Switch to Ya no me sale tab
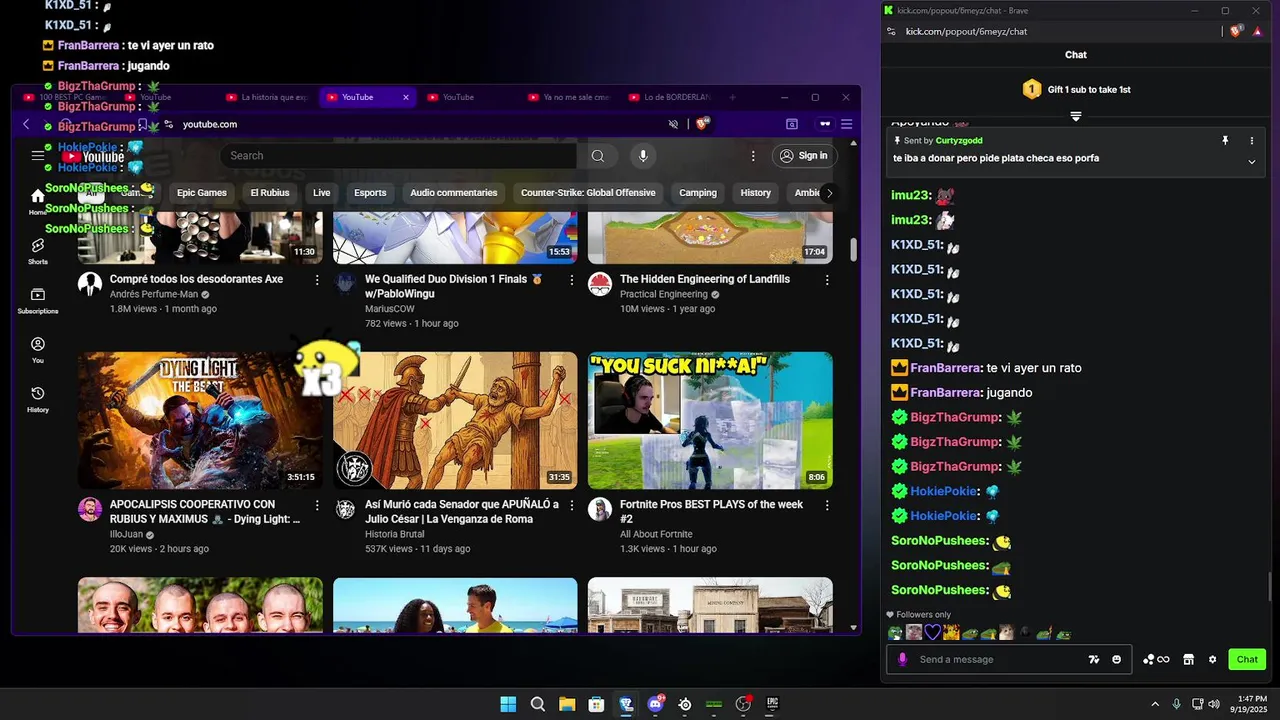 point(568,97)
